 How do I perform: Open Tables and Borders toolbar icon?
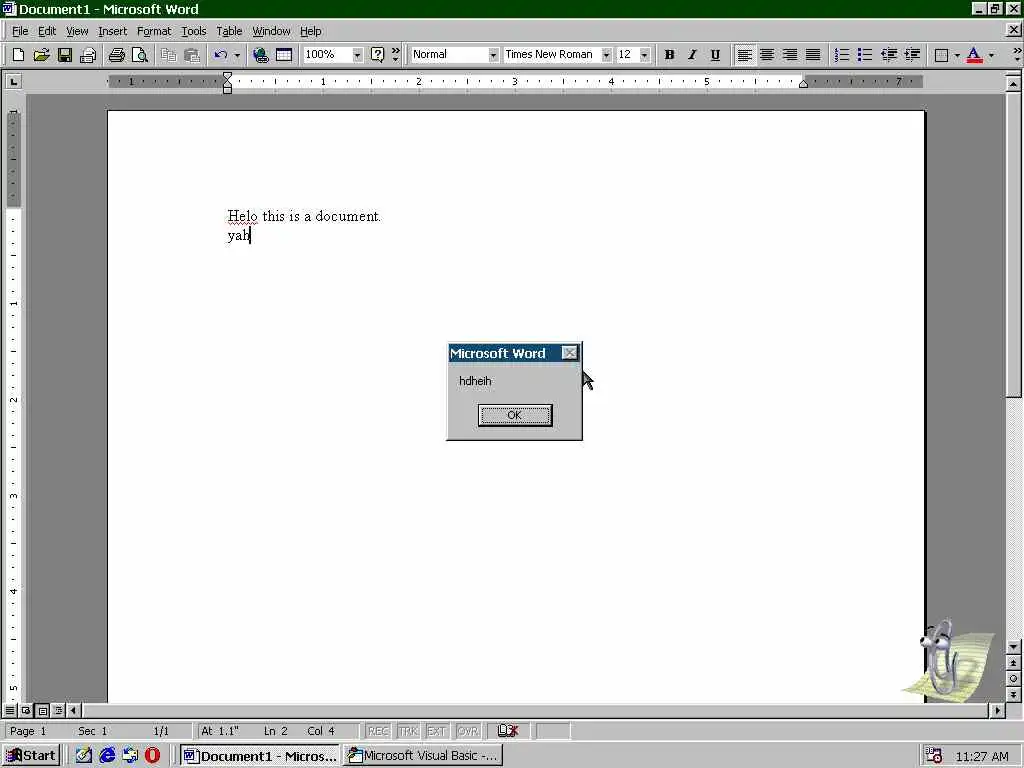284,55
